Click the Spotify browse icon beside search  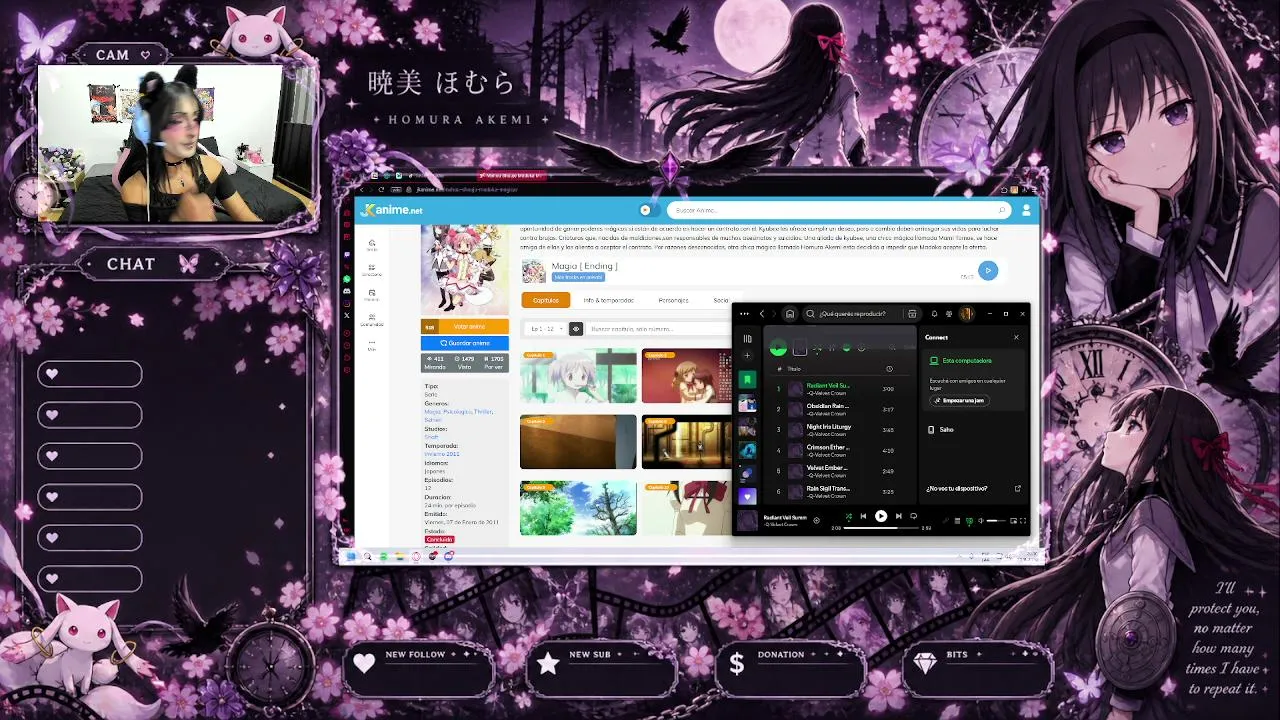point(912,314)
